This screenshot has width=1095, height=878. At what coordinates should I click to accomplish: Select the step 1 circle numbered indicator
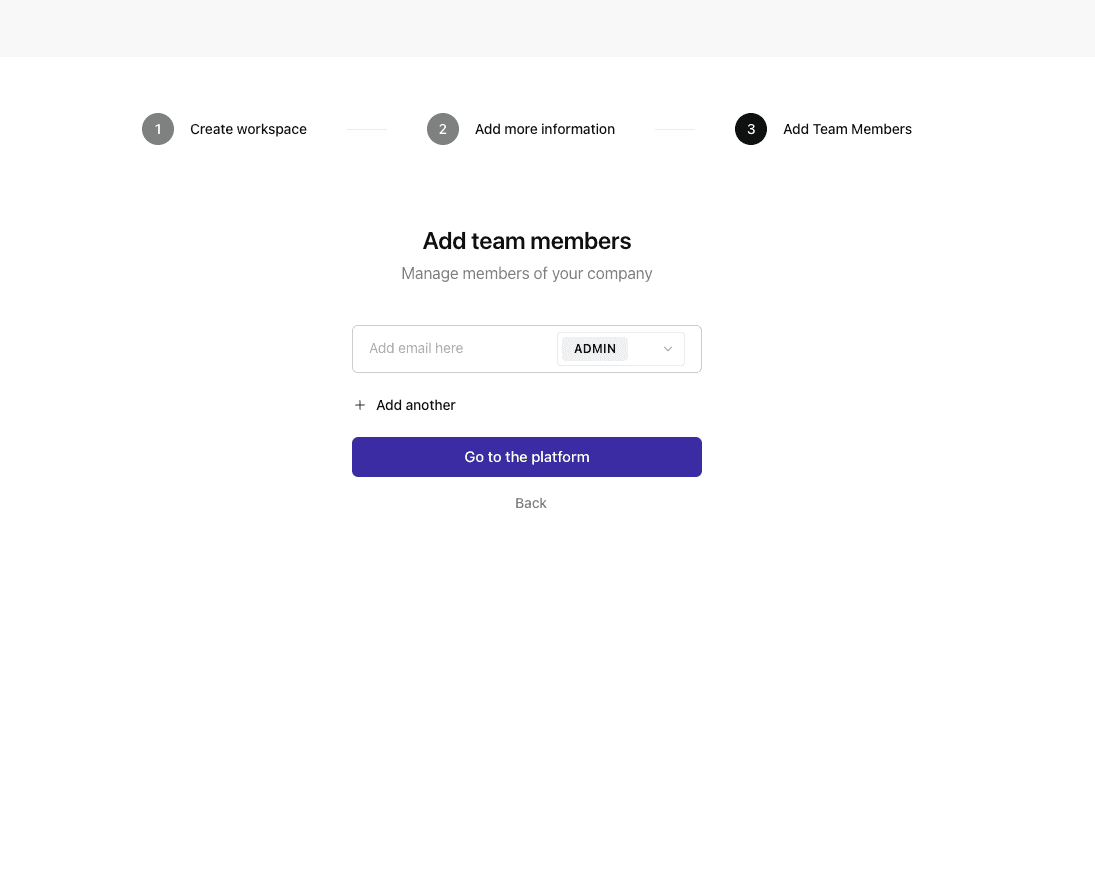158,129
